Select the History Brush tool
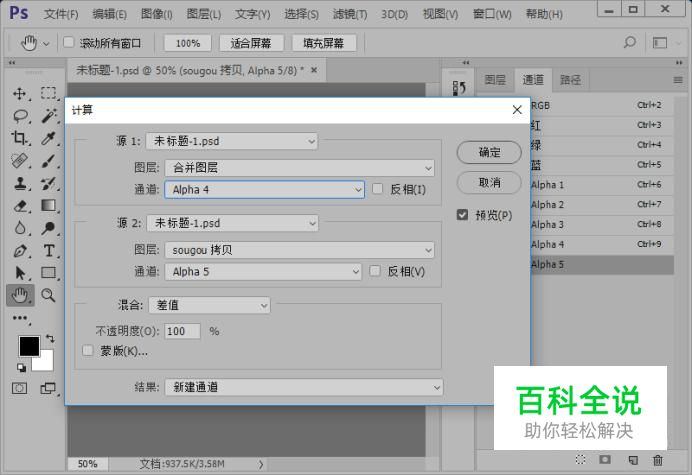The image size is (692, 475). (49, 183)
